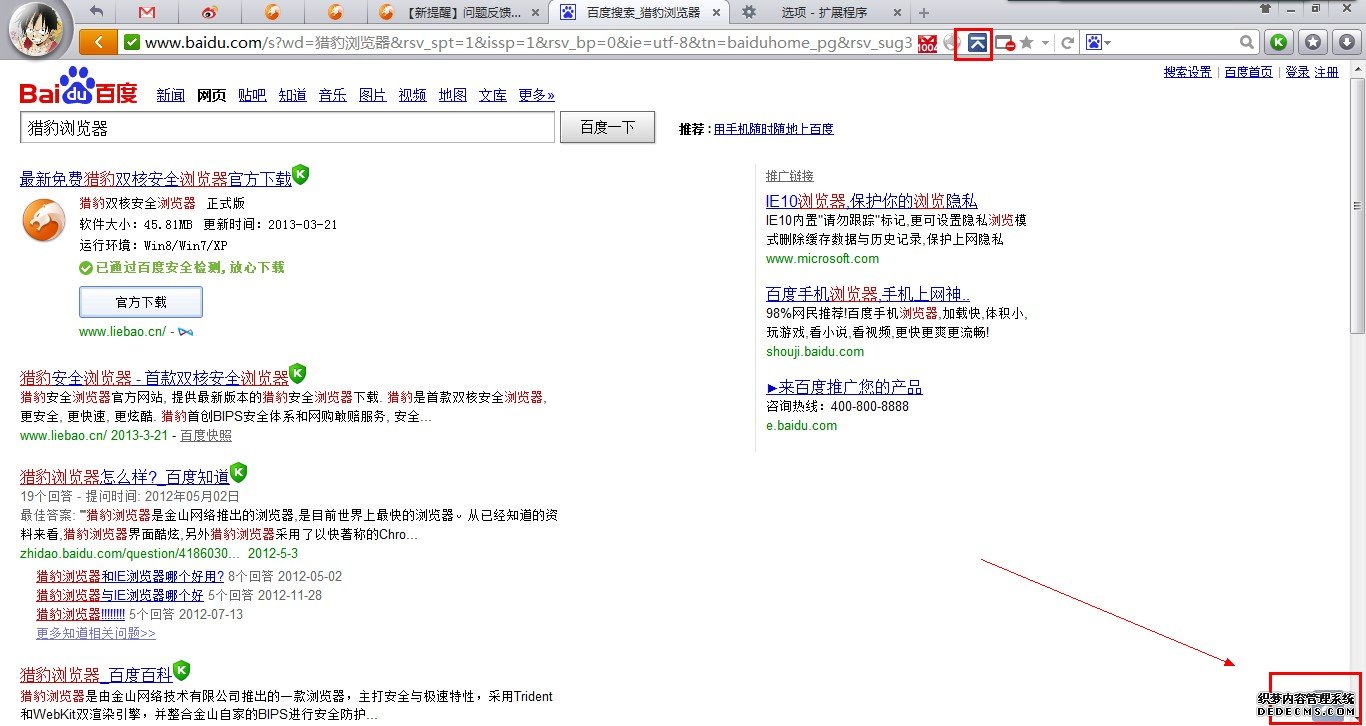The width and height of the screenshot is (1366, 726).
Task: Click the globe icon in the address bar
Action: point(951,43)
